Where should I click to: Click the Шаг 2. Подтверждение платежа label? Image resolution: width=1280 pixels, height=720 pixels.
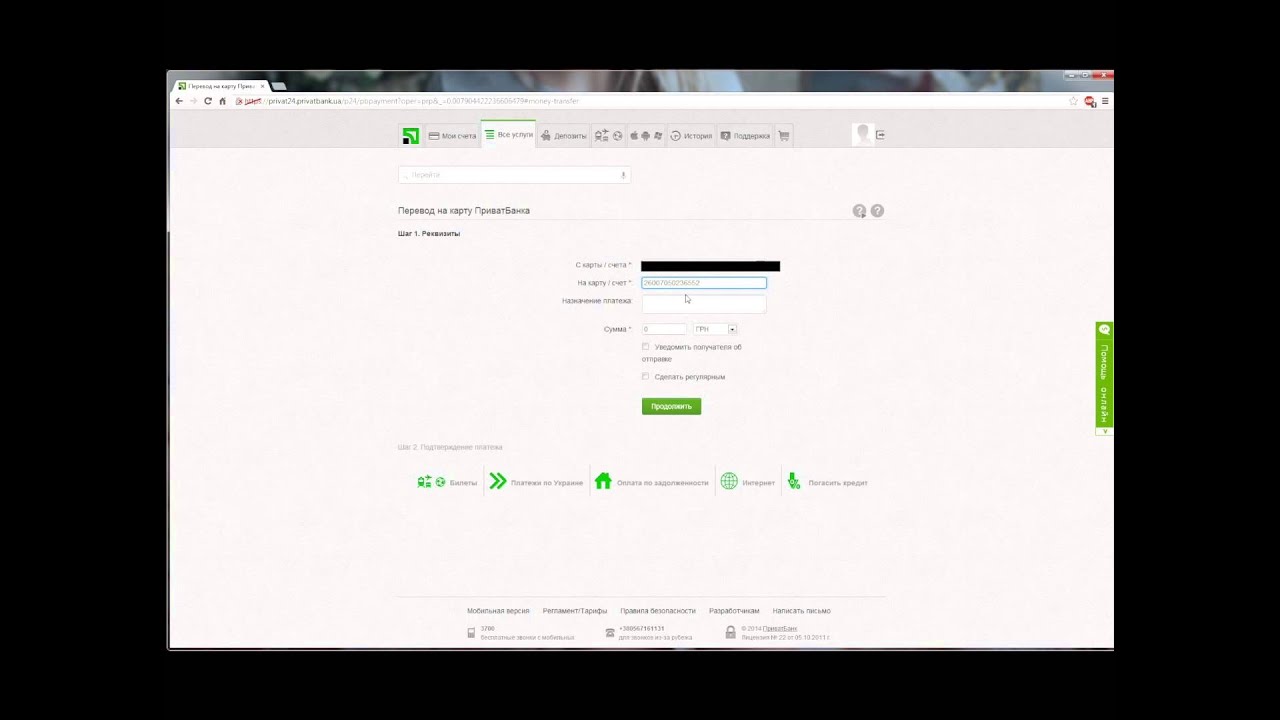pos(450,447)
